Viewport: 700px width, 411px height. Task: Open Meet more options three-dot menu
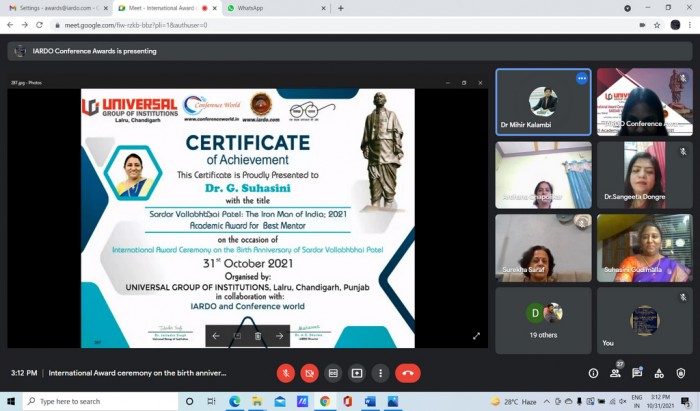point(380,373)
